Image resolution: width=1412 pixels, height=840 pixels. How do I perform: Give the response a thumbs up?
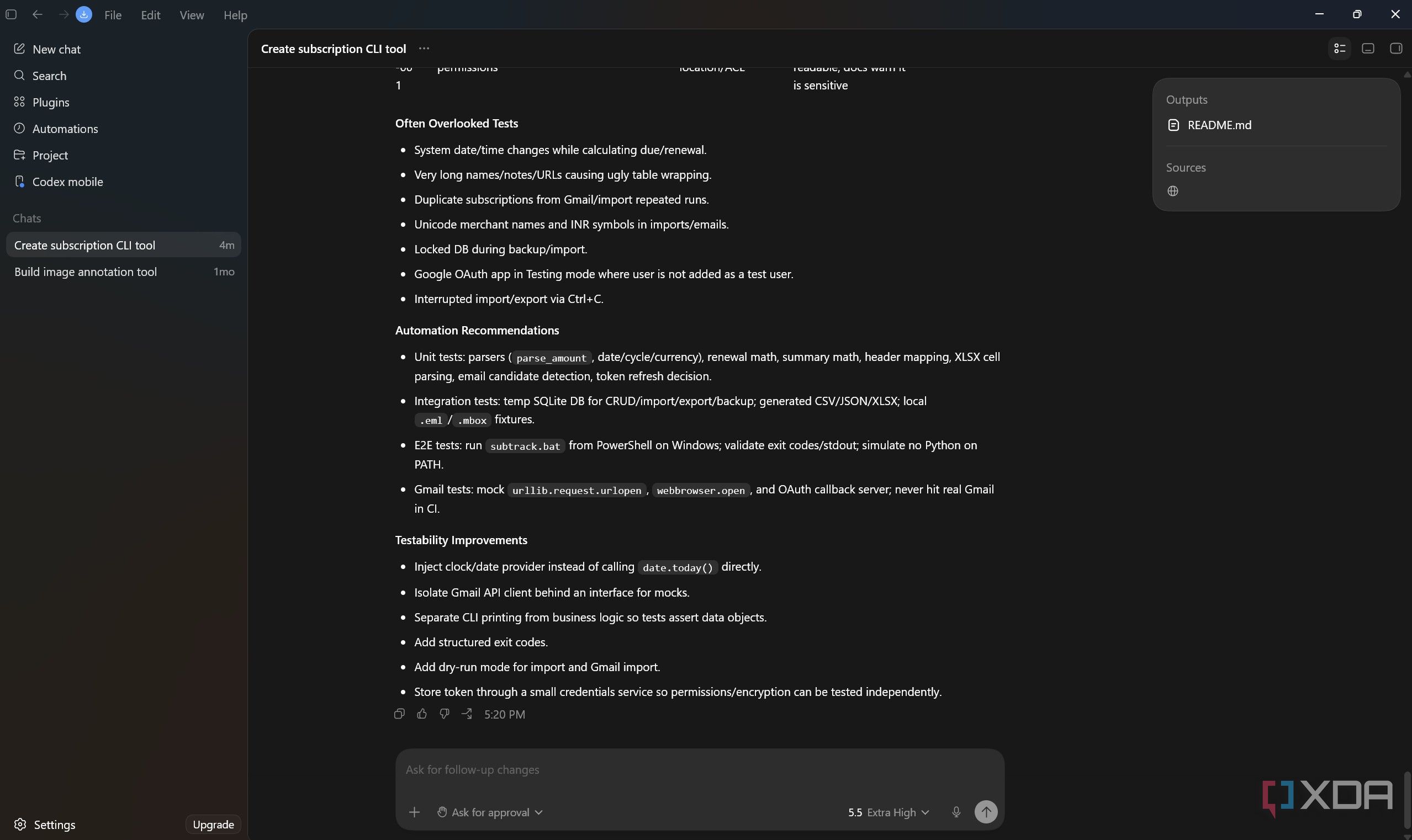coord(422,714)
